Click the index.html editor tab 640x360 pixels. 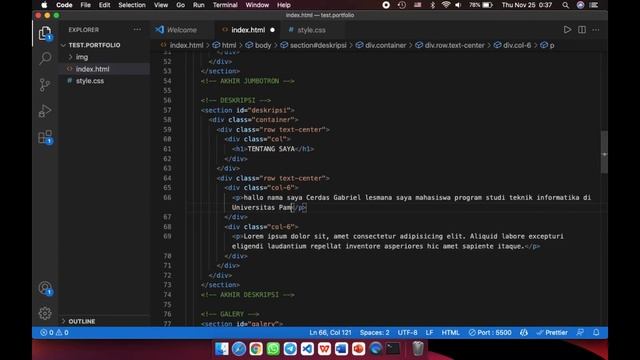pyautogui.click(x=248, y=30)
